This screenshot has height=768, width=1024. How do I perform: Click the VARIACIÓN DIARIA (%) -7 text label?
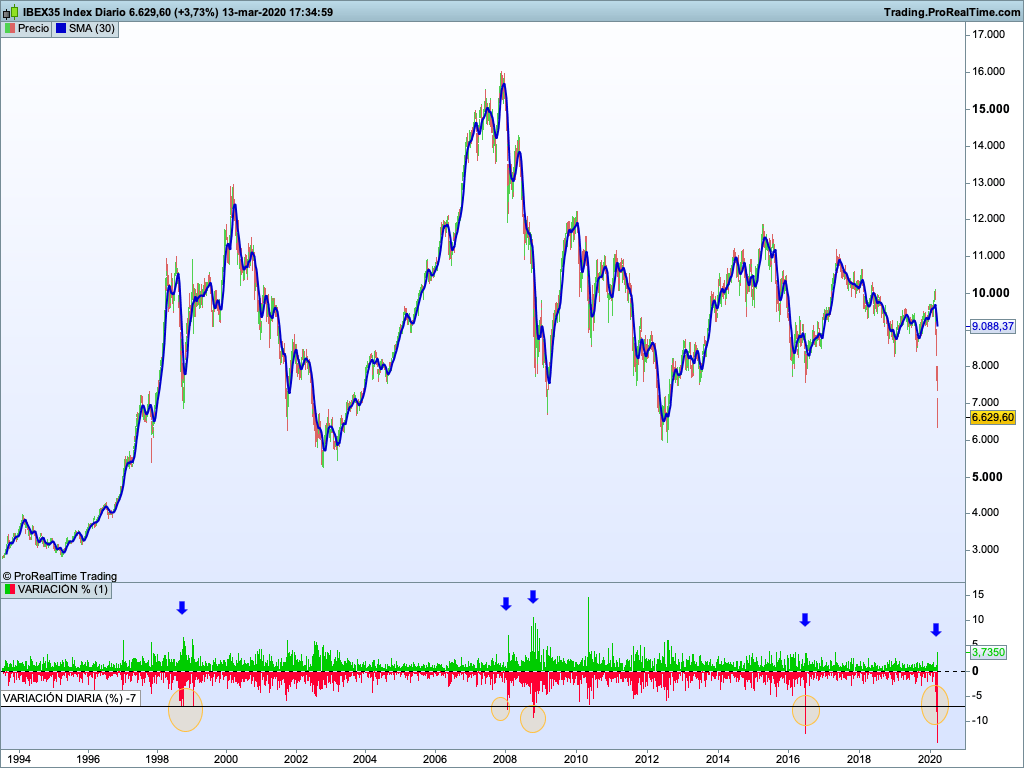[x=70, y=698]
